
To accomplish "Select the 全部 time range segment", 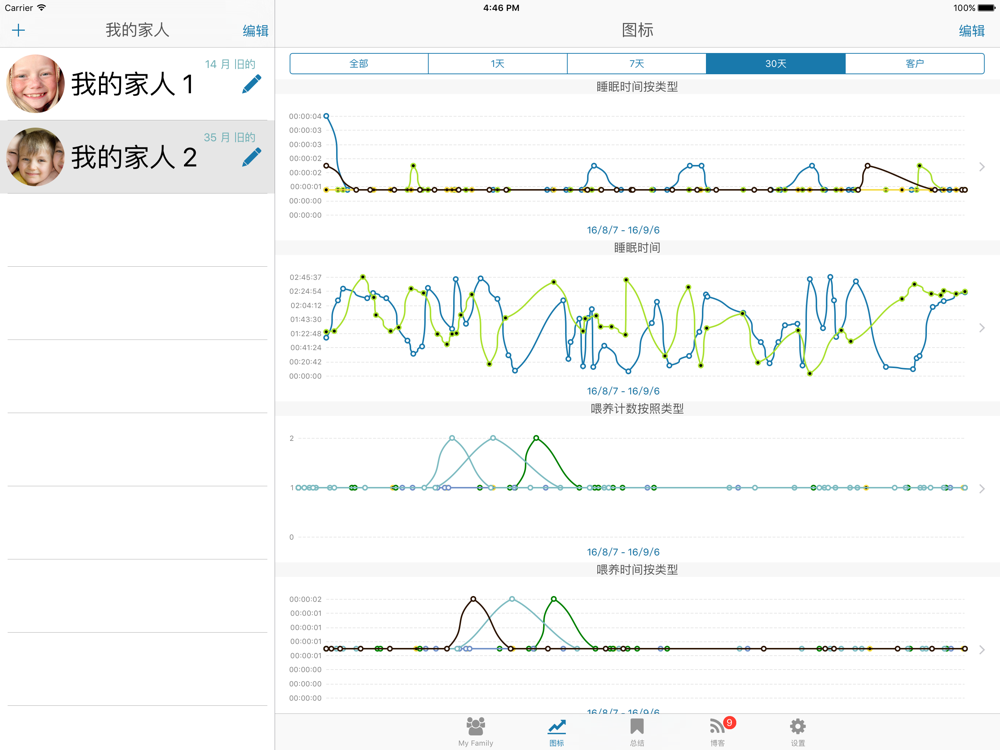I will (x=359, y=64).
